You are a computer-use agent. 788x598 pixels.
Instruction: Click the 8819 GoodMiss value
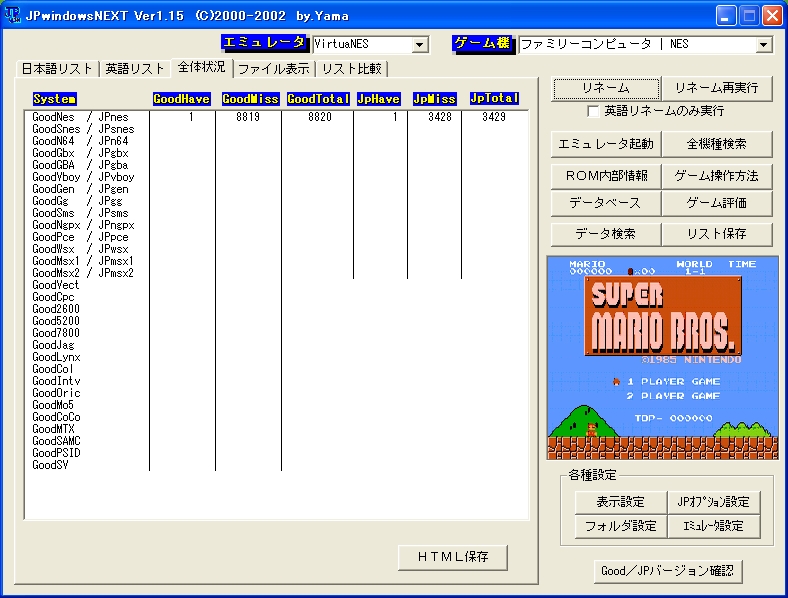coord(248,117)
